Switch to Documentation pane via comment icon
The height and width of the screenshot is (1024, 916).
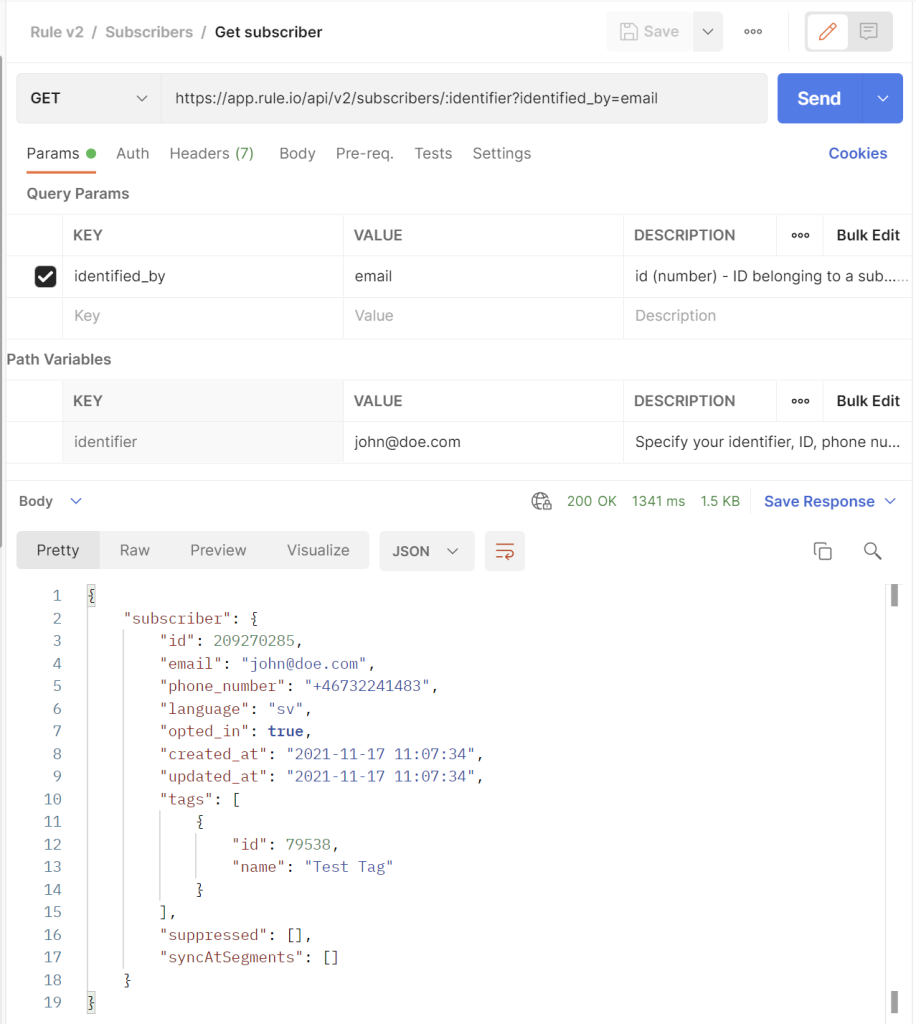[x=868, y=31]
